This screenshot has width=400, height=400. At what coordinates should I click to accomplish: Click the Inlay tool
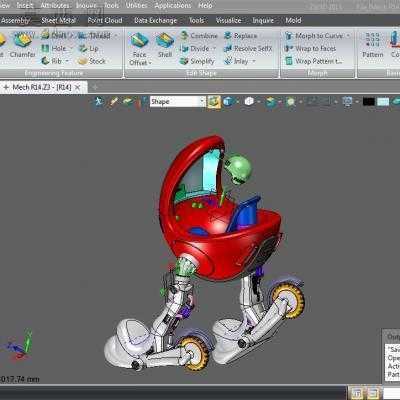(236, 61)
